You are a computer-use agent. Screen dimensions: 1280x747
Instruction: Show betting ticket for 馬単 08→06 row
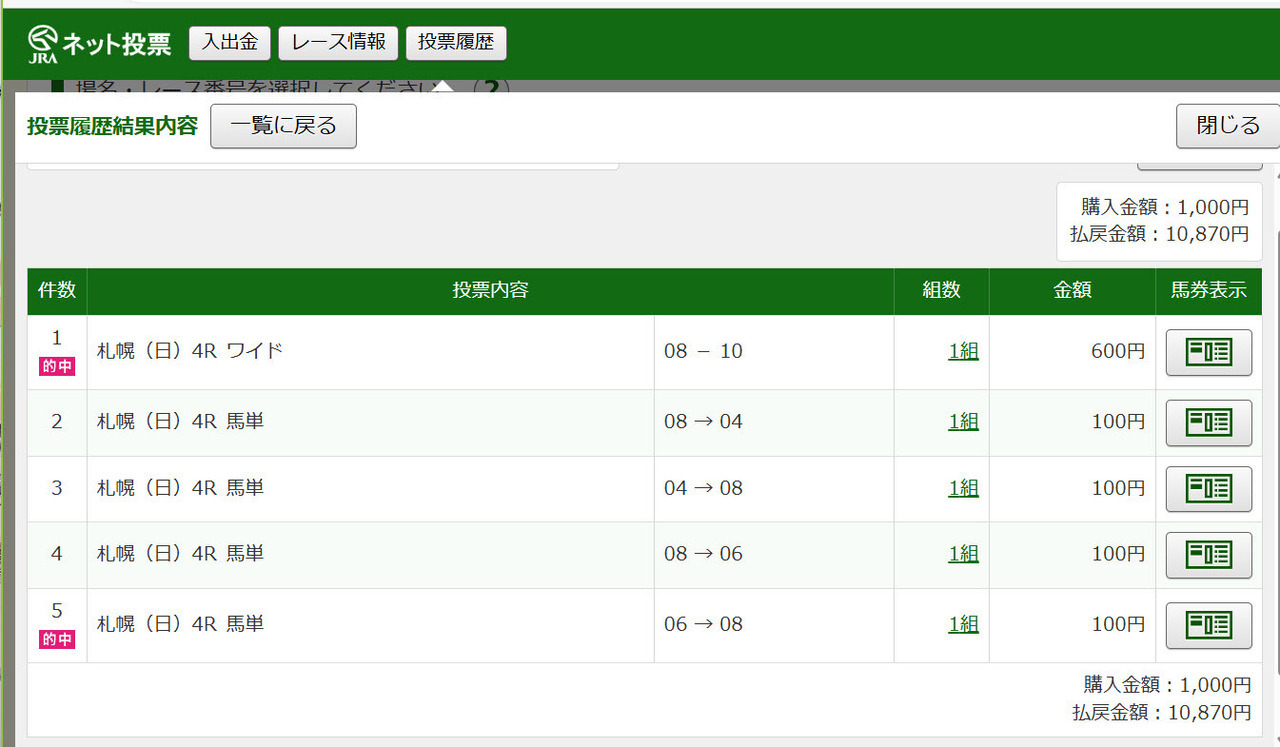point(1208,554)
